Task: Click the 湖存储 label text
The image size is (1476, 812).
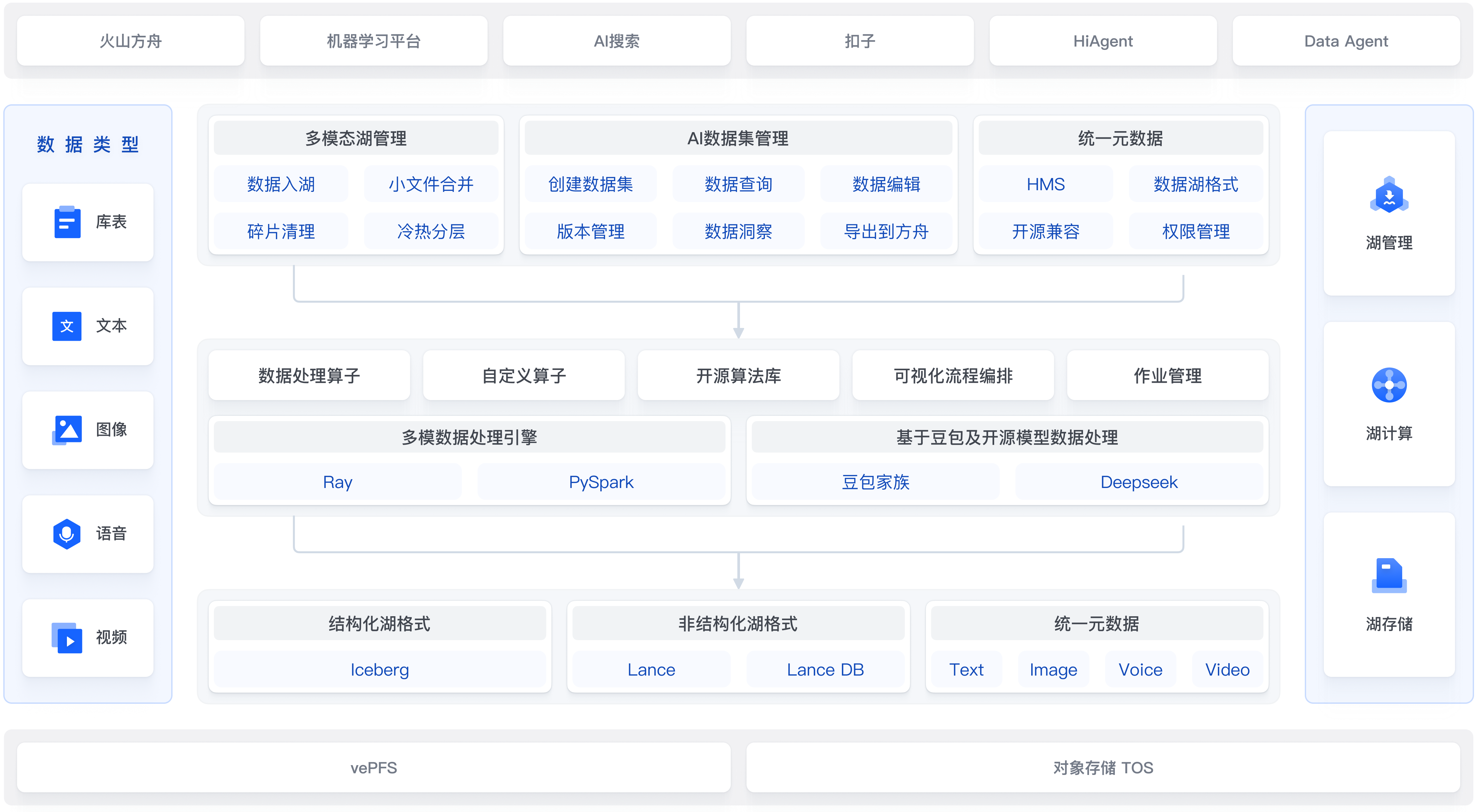Action: (1389, 623)
